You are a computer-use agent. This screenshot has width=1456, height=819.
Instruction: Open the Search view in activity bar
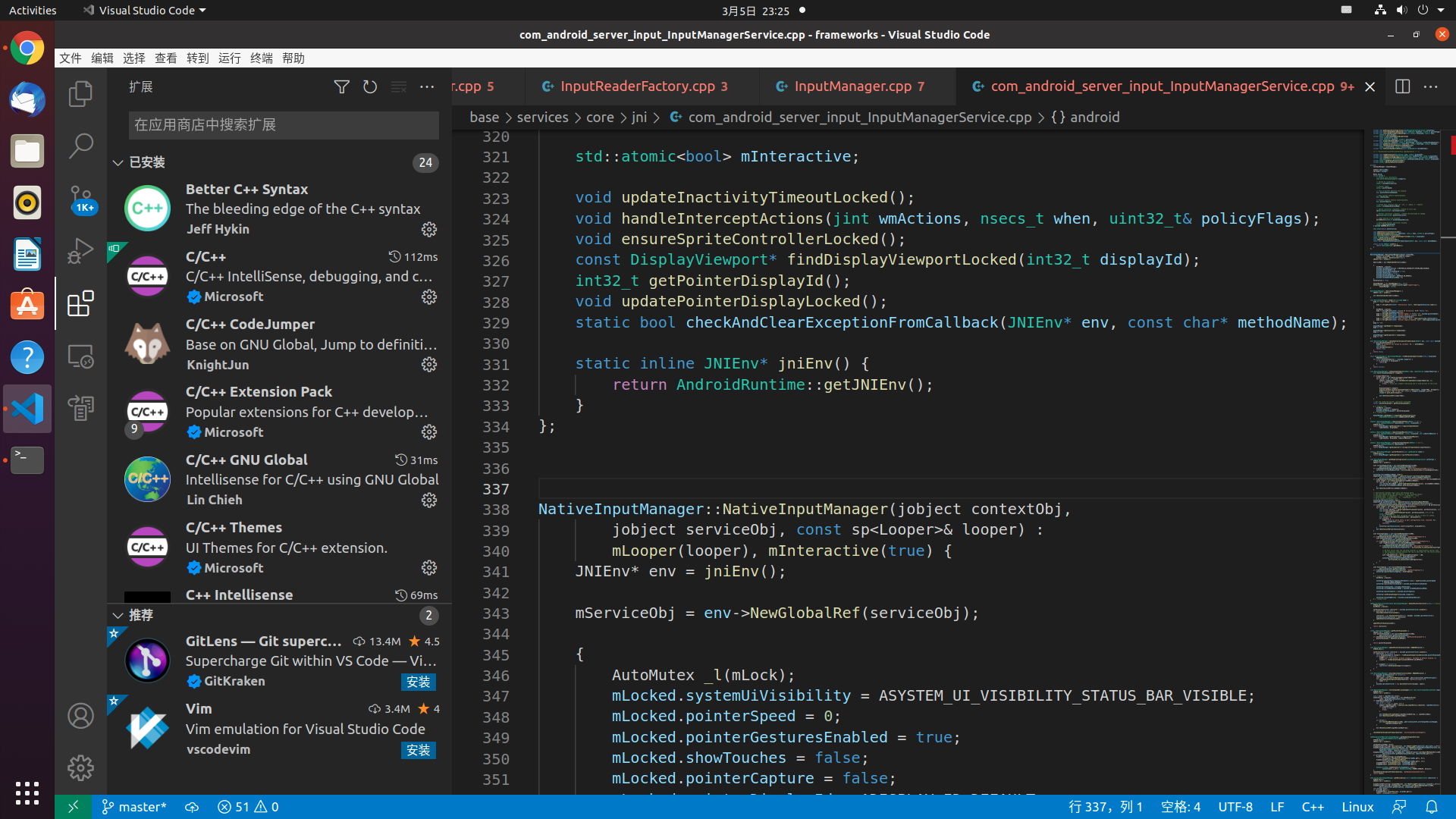[80, 146]
